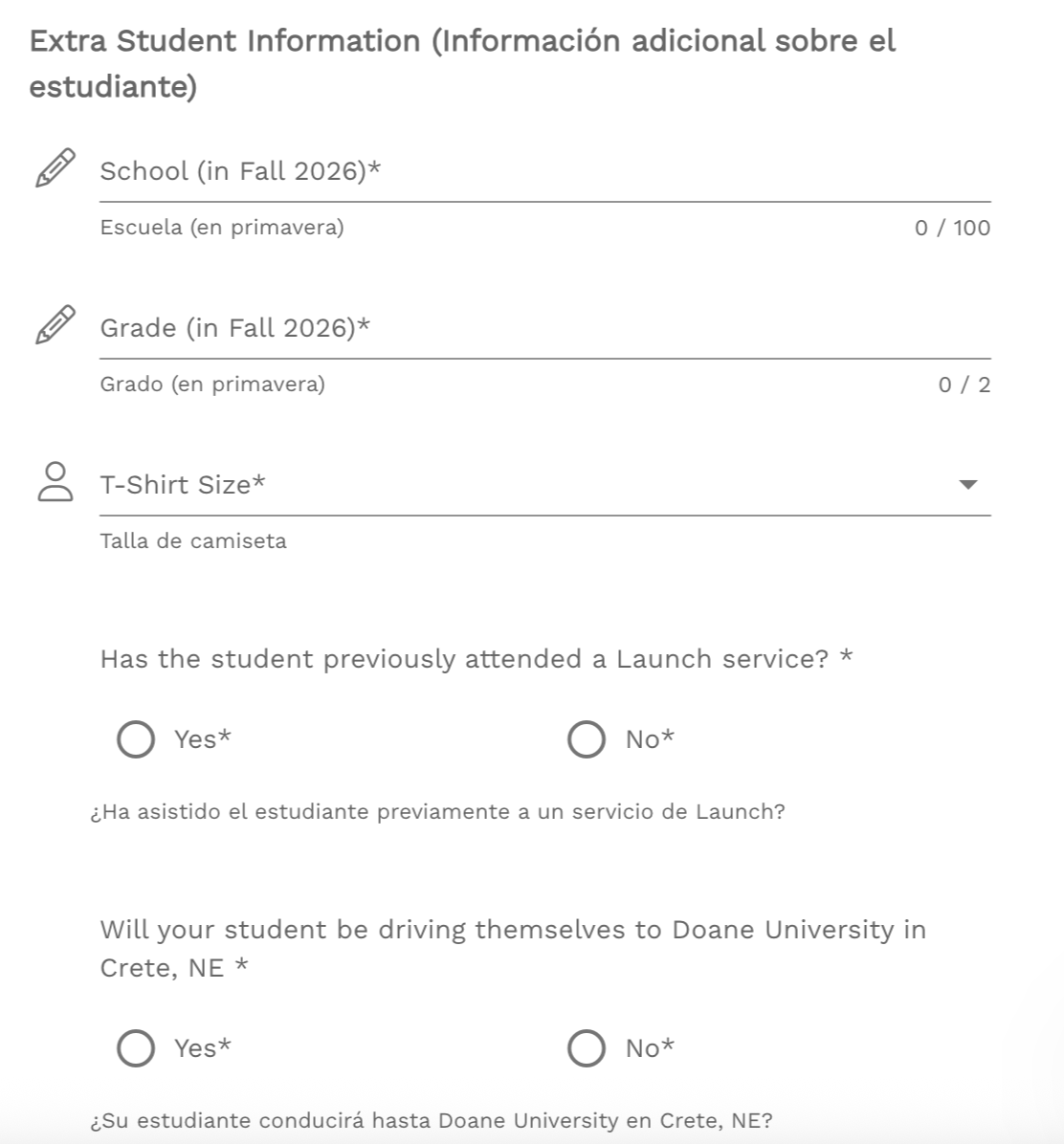
Task: Expand the T-Shirt Size selection field
Action: pyautogui.click(x=545, y=484)
